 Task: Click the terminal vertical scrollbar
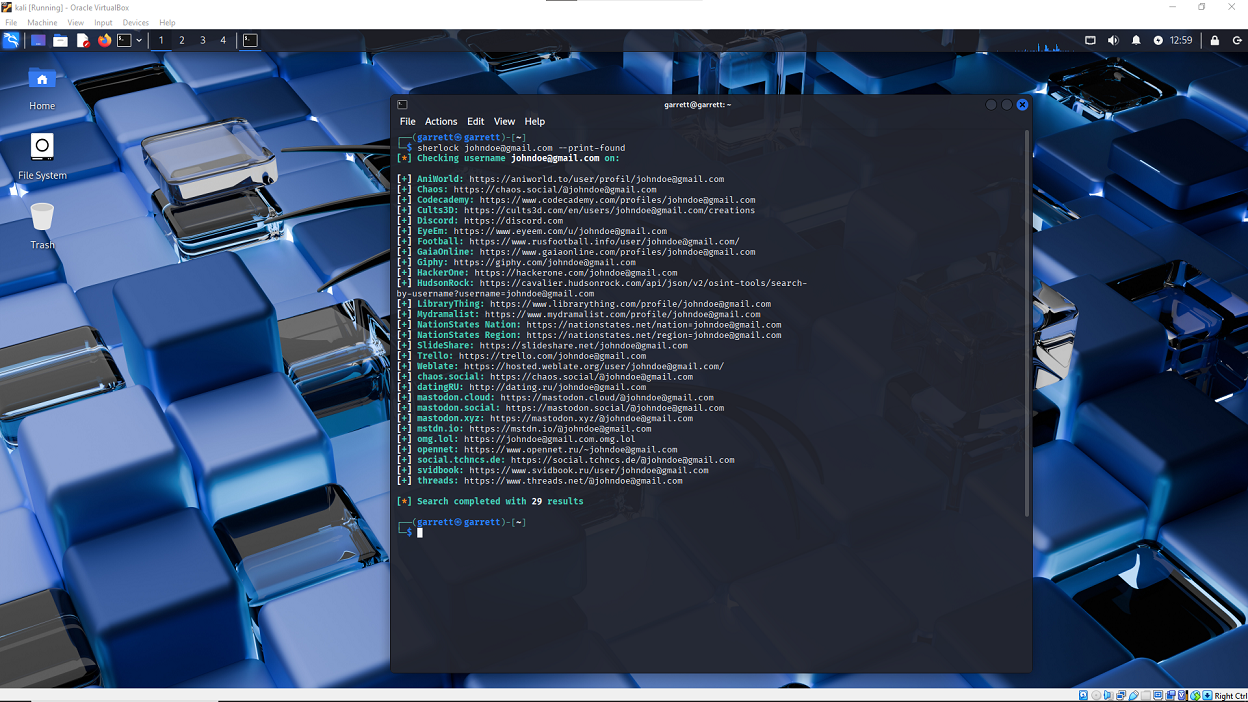pos(1027,324)
